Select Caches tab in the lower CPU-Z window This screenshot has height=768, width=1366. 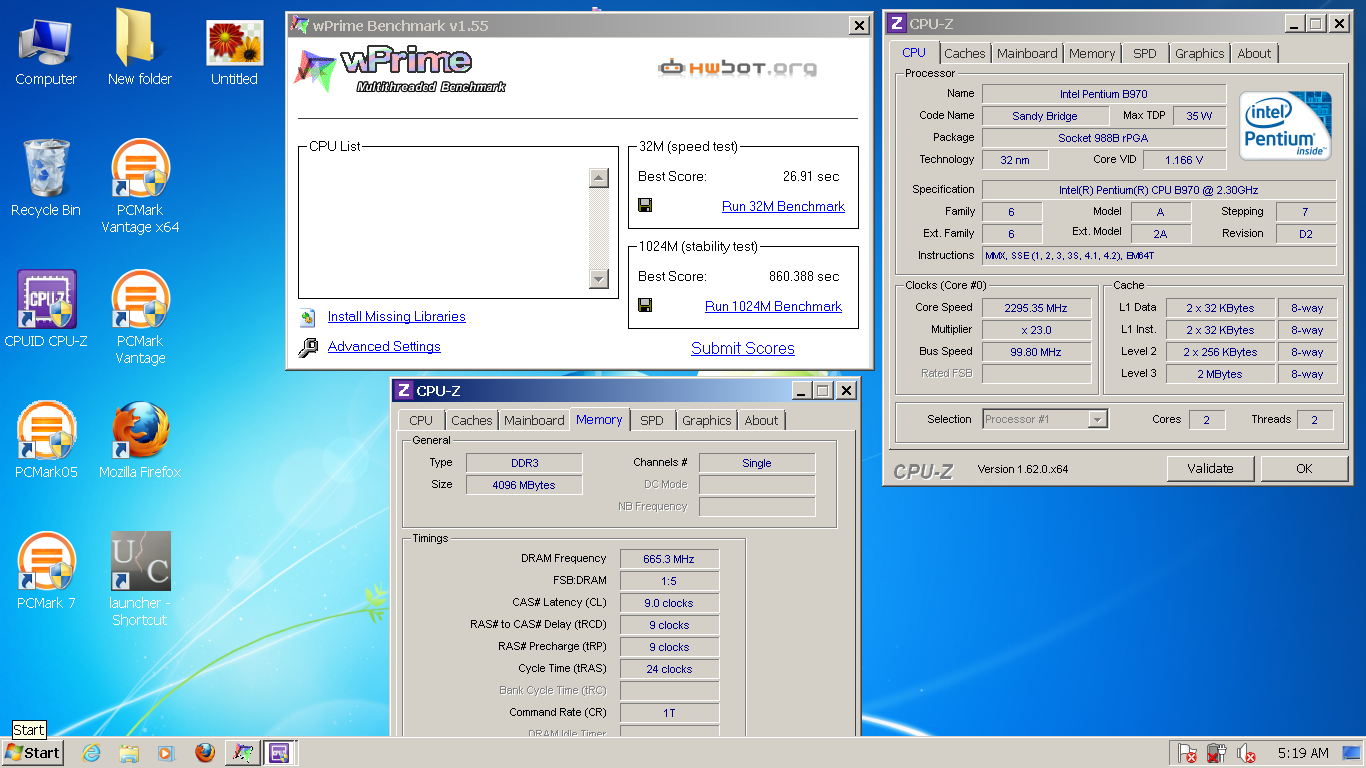471,421
